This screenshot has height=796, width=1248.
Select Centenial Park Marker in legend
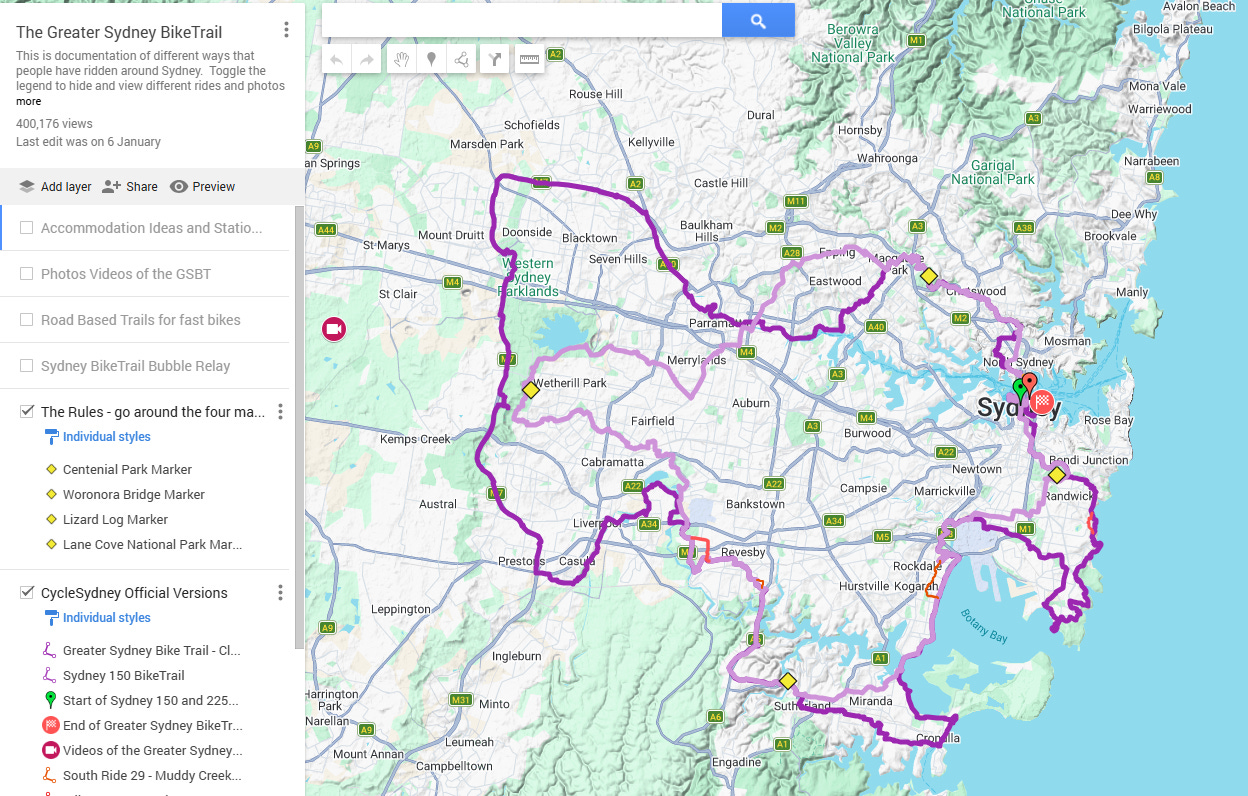(x=127, y=469)
